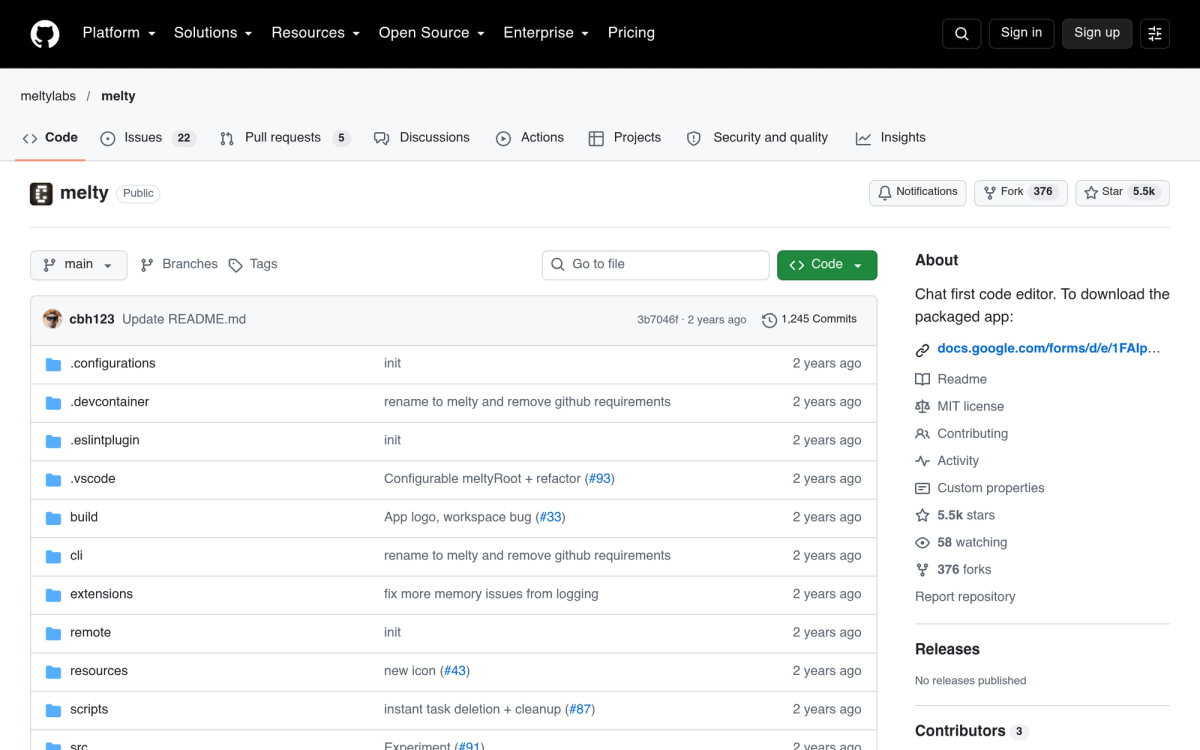Switch to the Insights tab
1200x750 pixels.
(891, 138)
